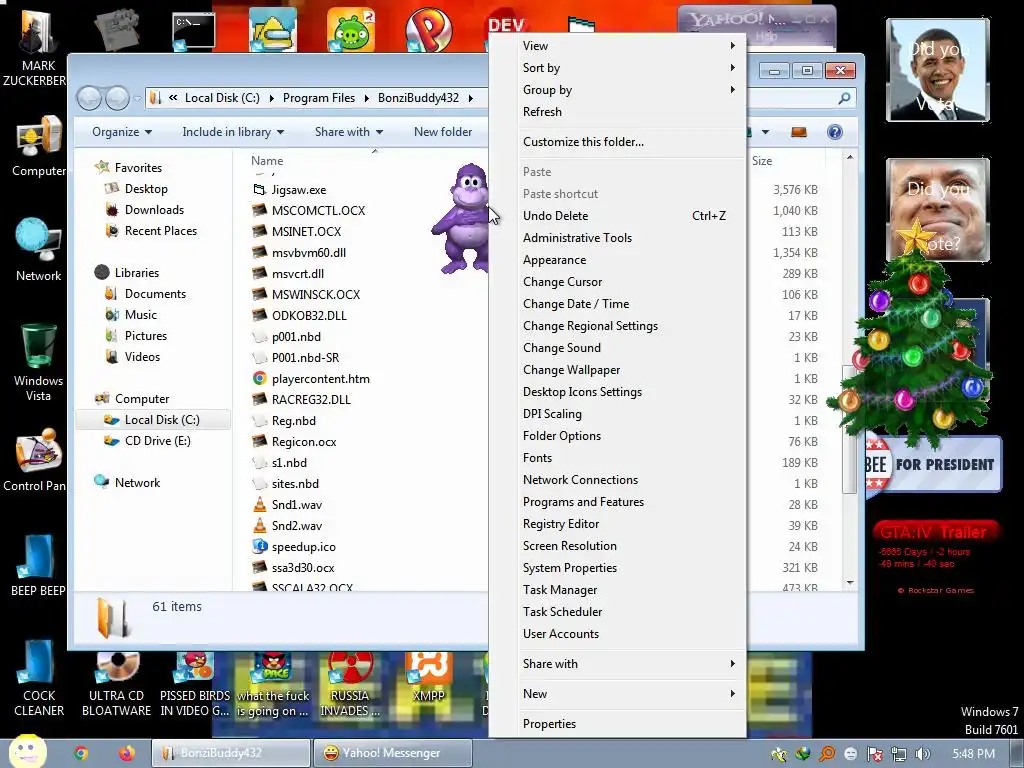The height and width of the screenshot is (768, 1024).
Task: Click the Action Center flag tray icon
Action: click(874, 754)
